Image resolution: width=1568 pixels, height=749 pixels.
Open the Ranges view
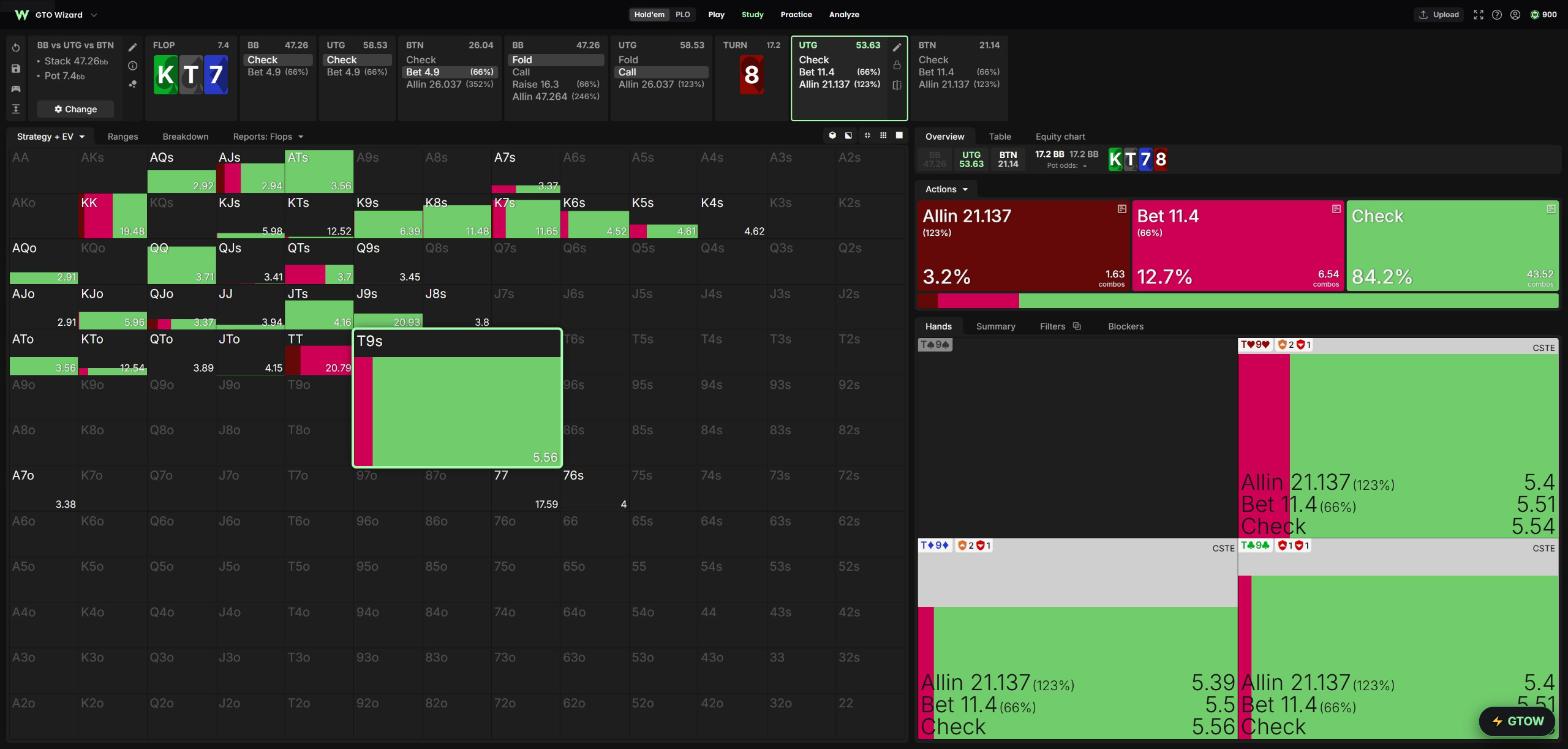tap(122, 136)
